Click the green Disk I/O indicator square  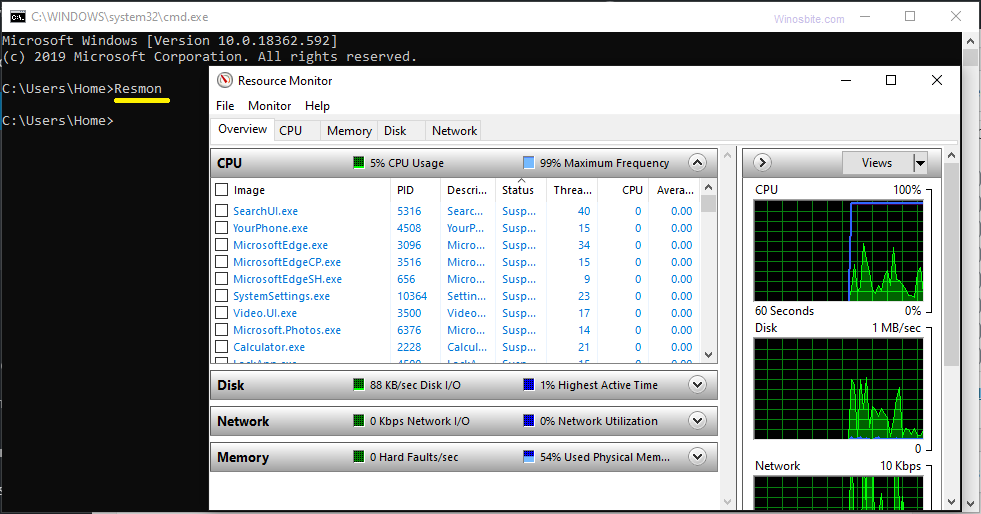pos(359,385)
